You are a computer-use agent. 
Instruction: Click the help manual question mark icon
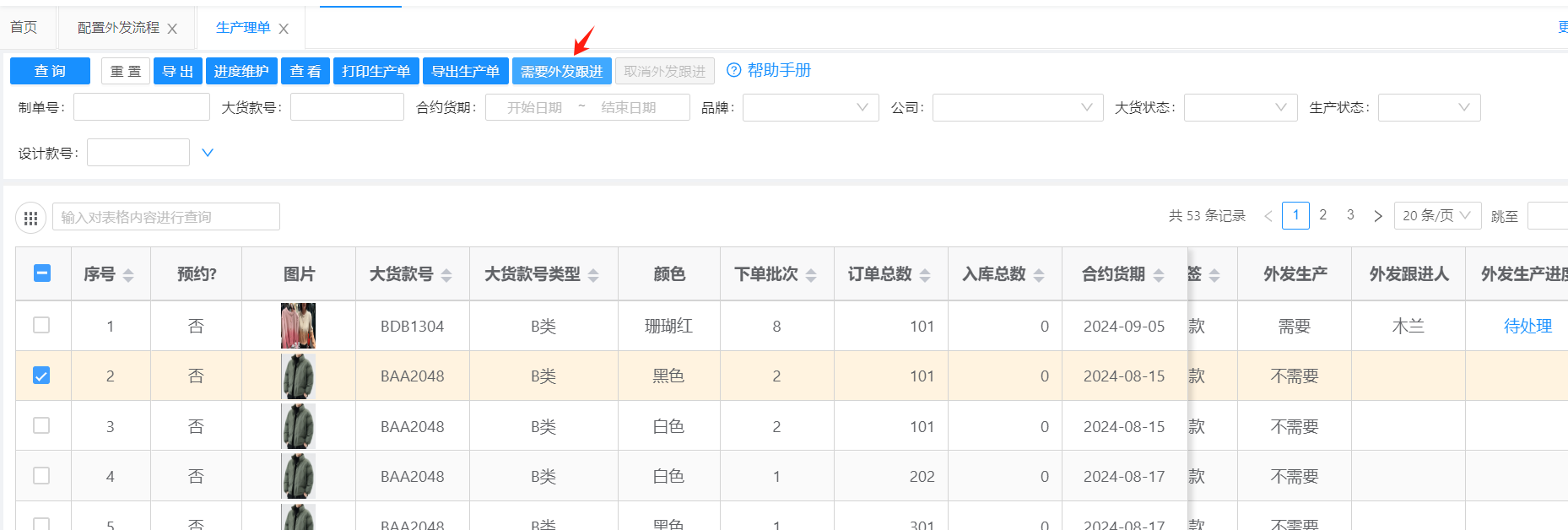(x=733, y=70)
